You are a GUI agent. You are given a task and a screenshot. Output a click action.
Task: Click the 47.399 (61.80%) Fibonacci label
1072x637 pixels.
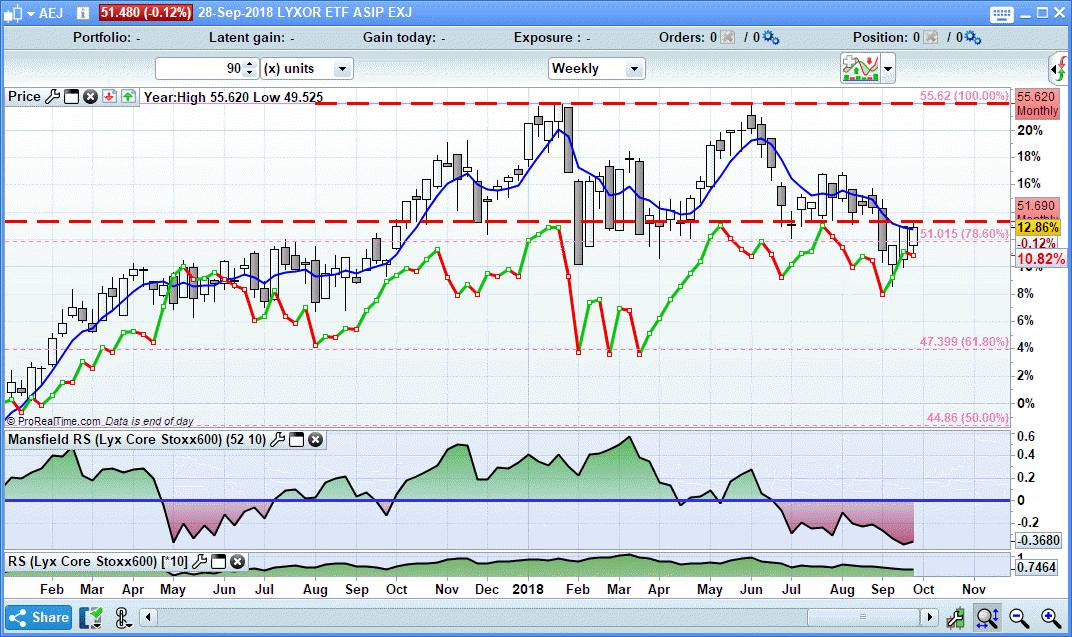tap(964, 342)
